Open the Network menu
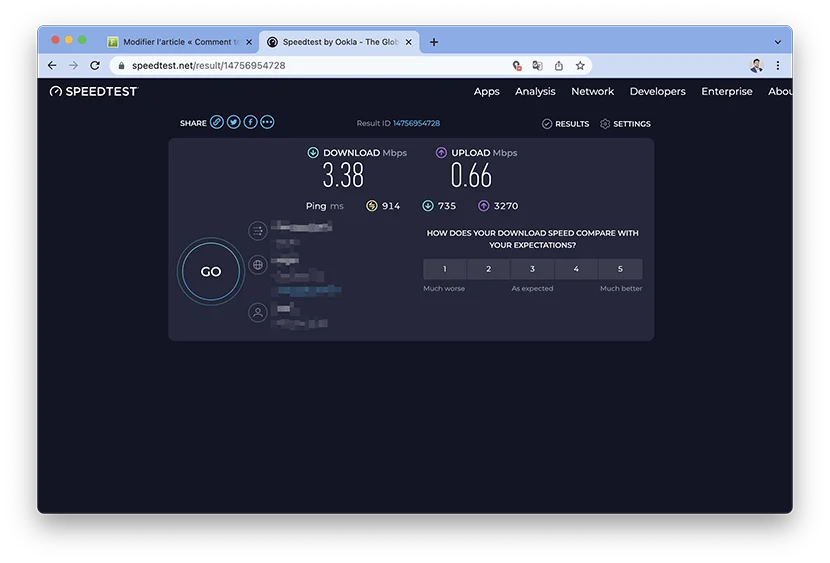Screen dimensions: 830x563 click(x=592, y=92)
